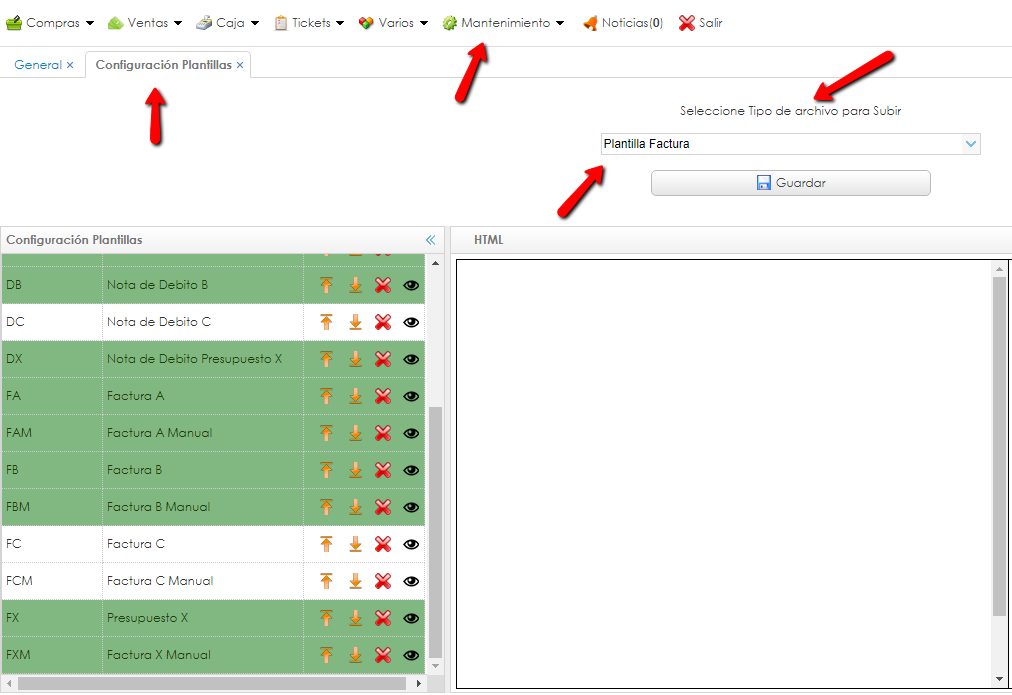1012x695 pixels.
Task: Switch to the General tab
Action: [x=38, y=65]
